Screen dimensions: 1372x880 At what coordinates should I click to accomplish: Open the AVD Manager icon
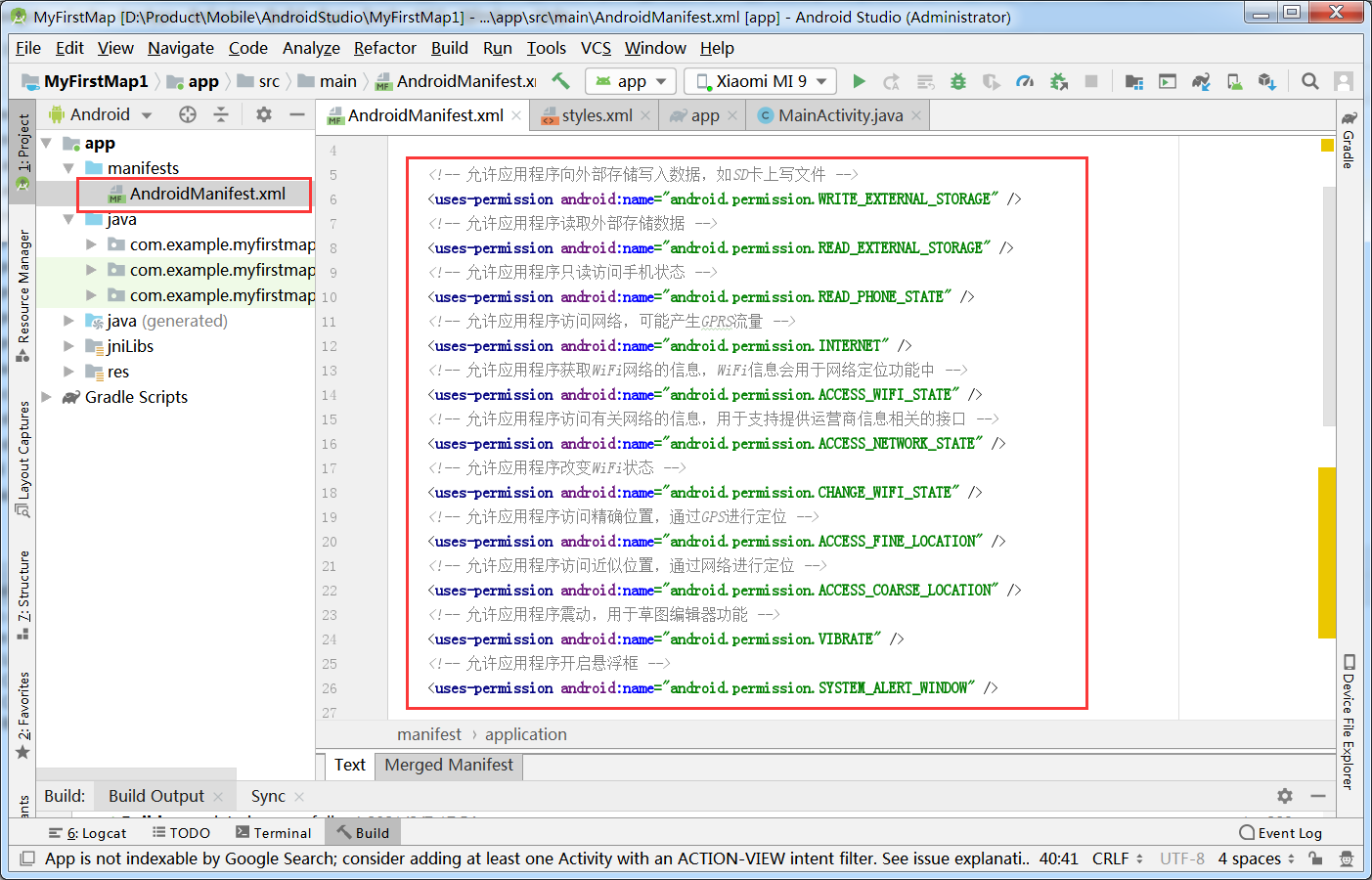[x=1234, y=81]
